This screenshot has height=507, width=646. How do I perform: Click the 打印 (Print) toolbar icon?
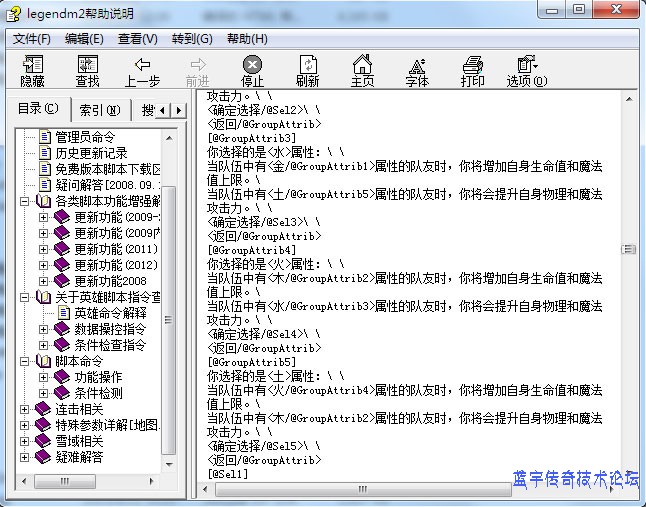(x=472, y=70)
